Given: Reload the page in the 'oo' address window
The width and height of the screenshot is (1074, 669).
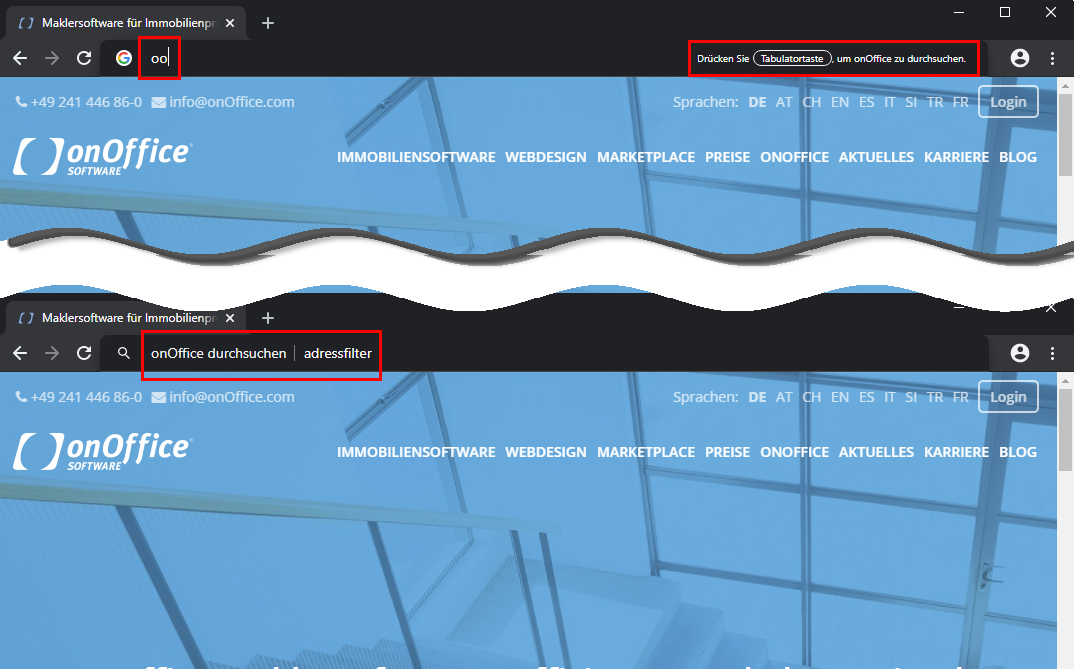Looking at the screenshot, I should (84, 58).
